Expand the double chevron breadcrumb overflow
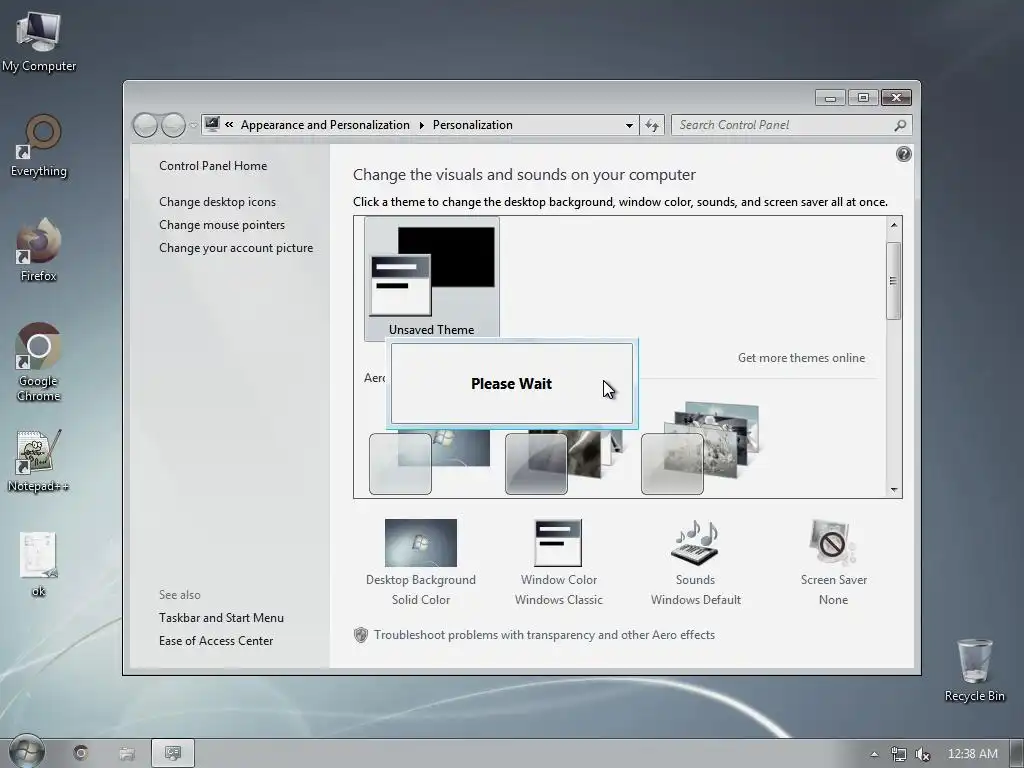This screenshot has height=768, width=1024. click(229, 125)
